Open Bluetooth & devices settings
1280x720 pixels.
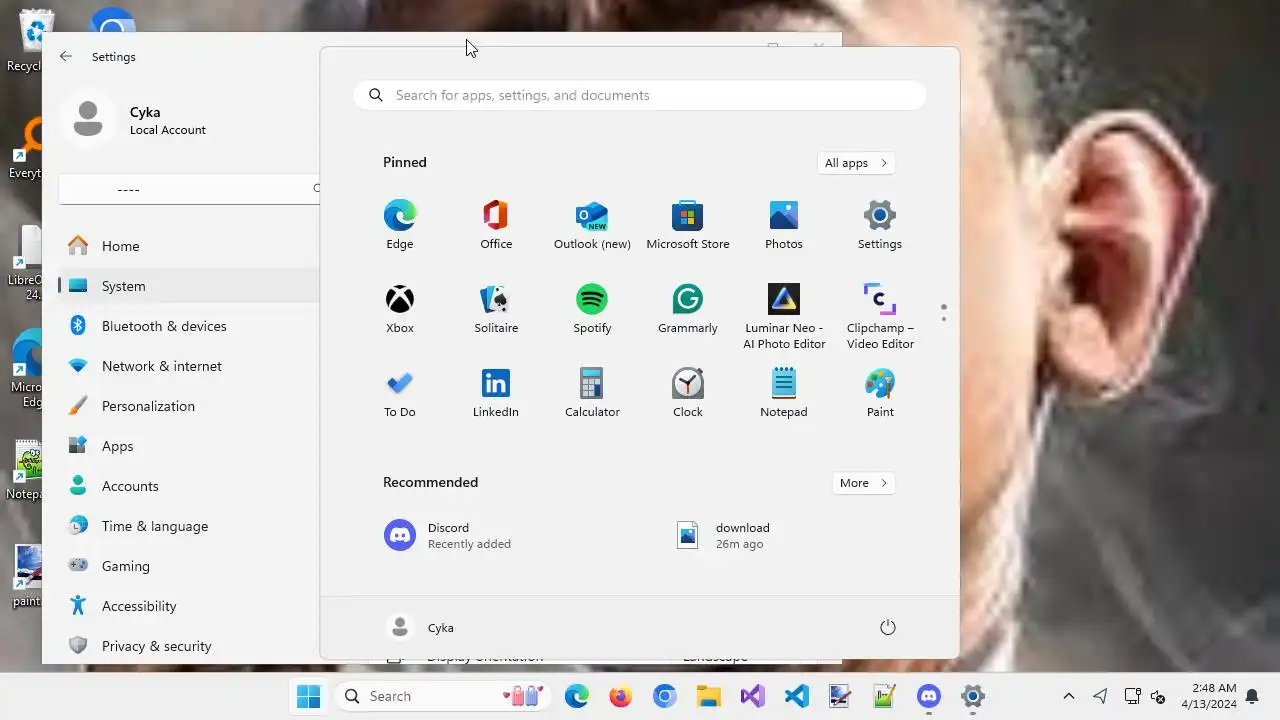(x=188, y=326)
